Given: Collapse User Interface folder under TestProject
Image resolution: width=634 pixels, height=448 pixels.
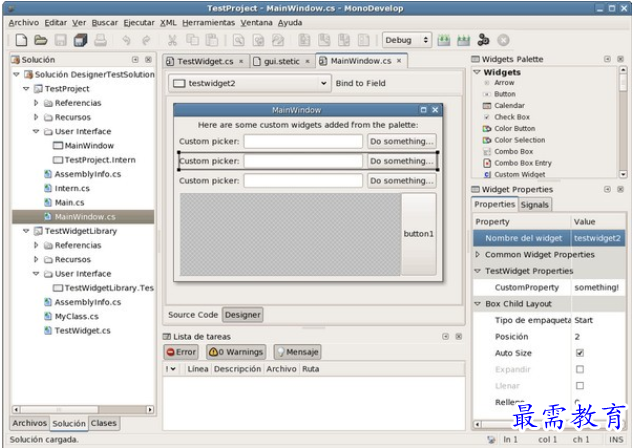Looking at the screenshot, I should click(x=36, y=131).
